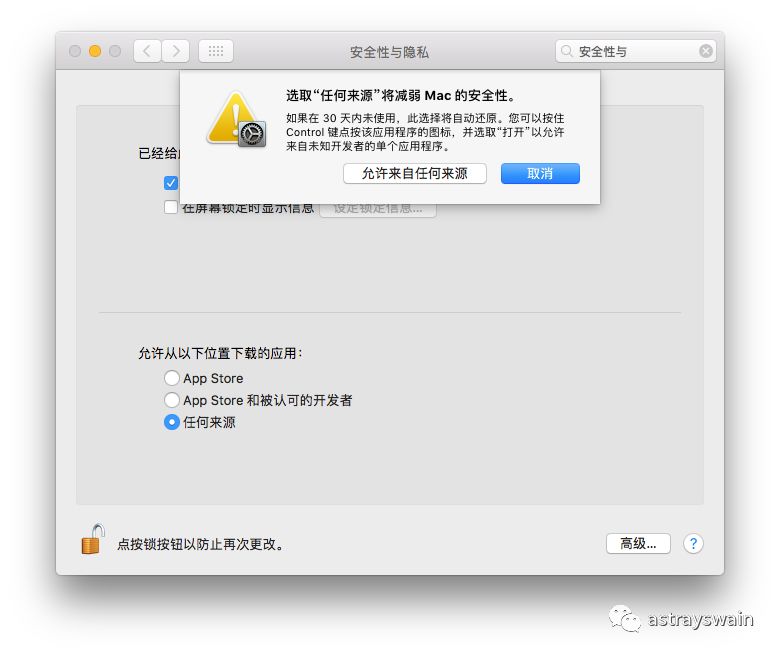Click the forward navigation arrow
The width and height of the screenshot is (780, 655).
[x=176, y=51]
